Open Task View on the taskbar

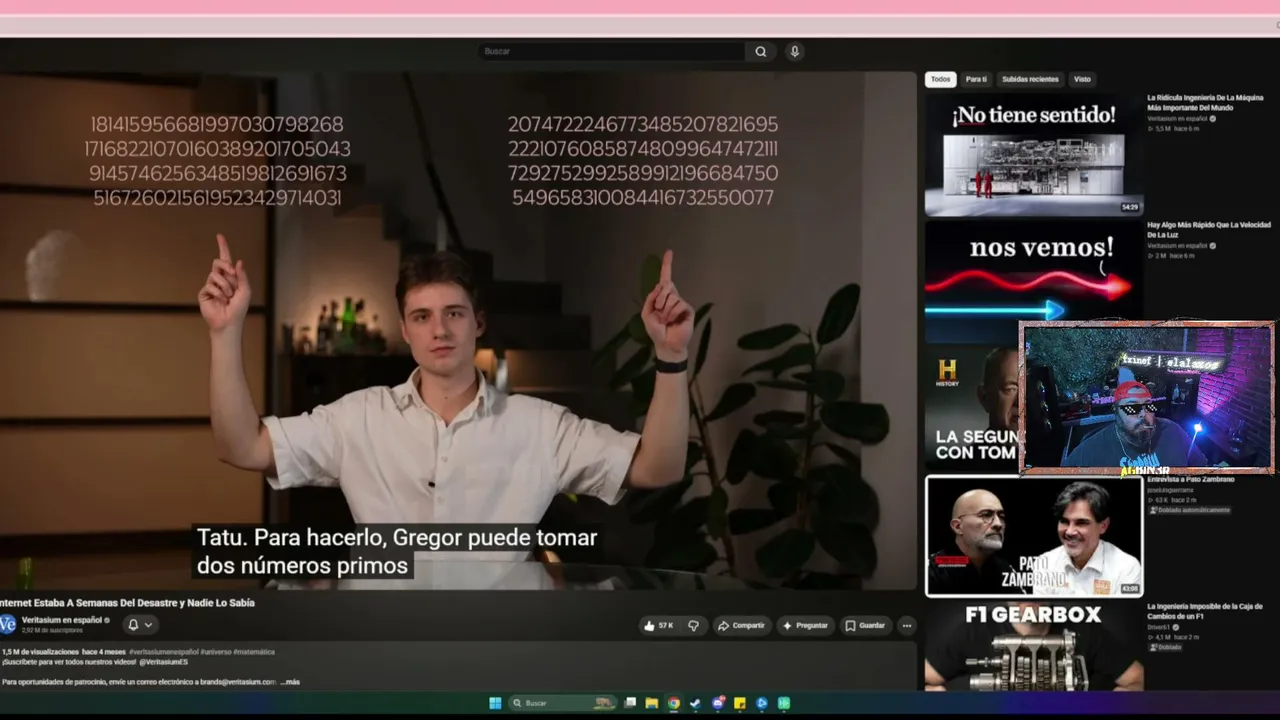630,703
